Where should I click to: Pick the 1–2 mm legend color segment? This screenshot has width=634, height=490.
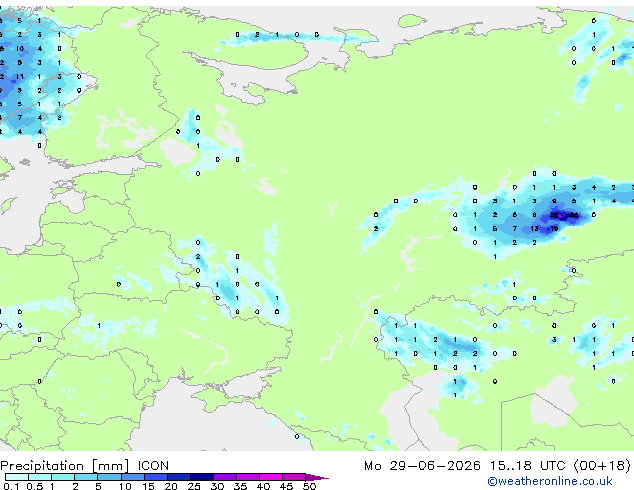63,477
